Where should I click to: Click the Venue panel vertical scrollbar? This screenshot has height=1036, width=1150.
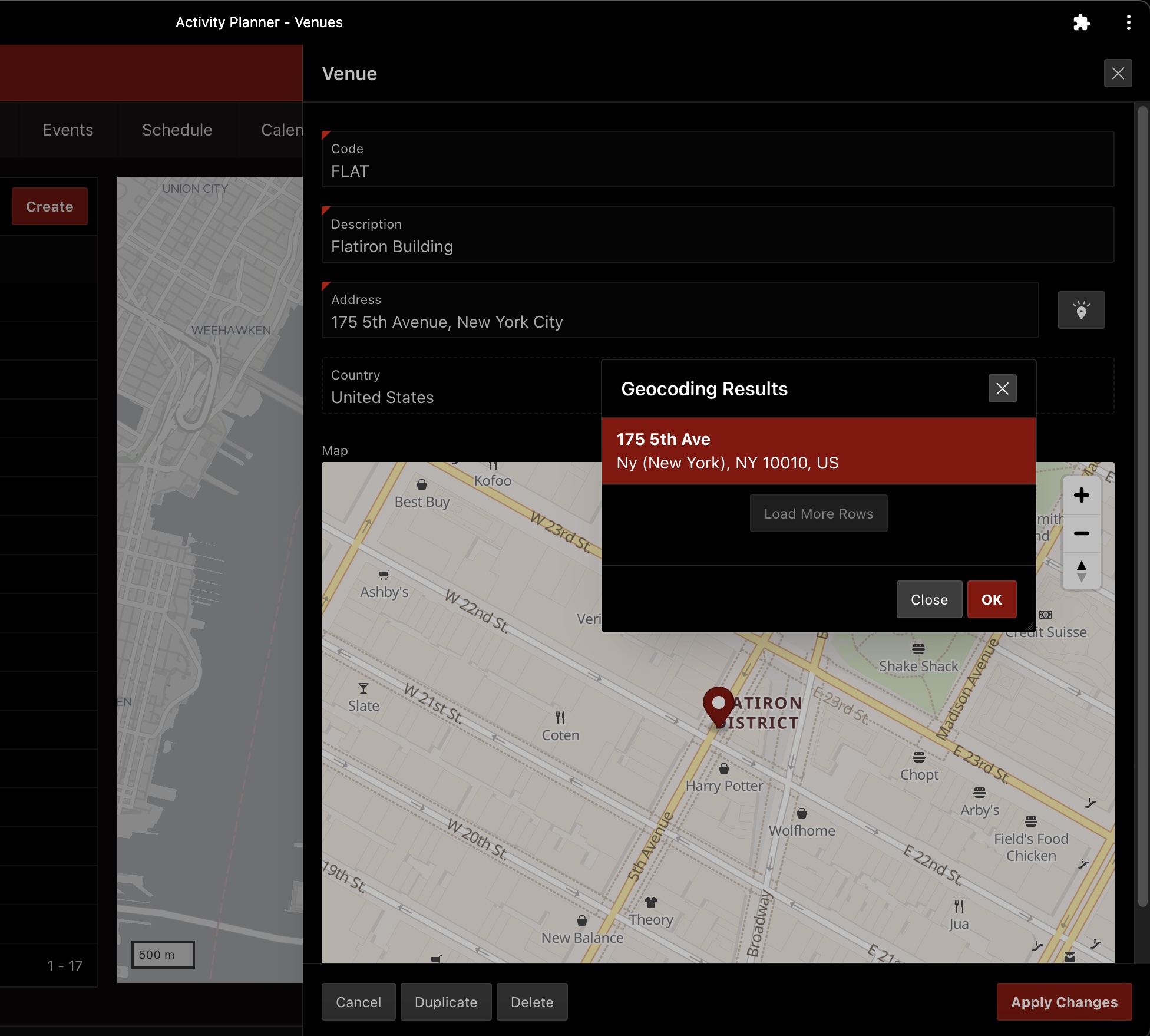click(1142, 506)
